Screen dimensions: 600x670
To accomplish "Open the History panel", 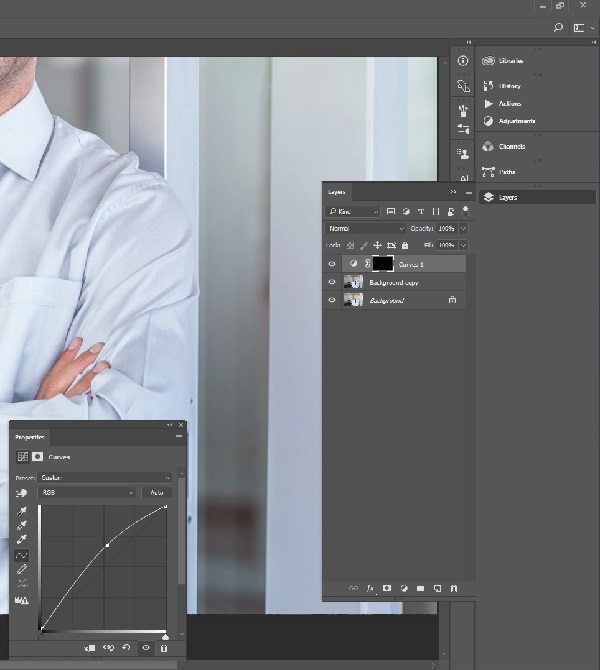I will pos(510,86).
